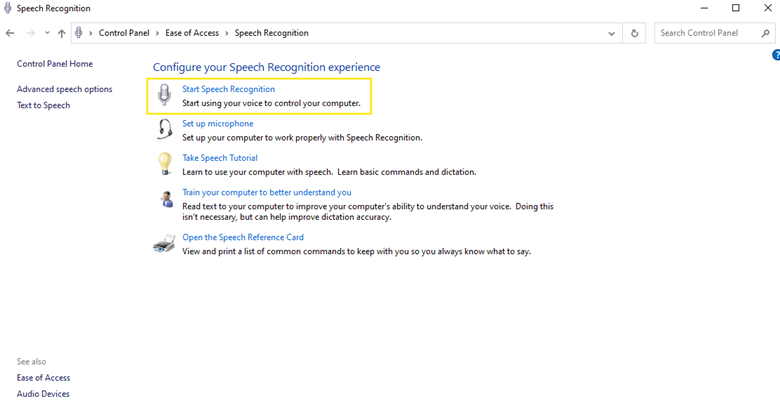Navigate up one level with up arrow
780x408 pixels.
coord(62,33)
